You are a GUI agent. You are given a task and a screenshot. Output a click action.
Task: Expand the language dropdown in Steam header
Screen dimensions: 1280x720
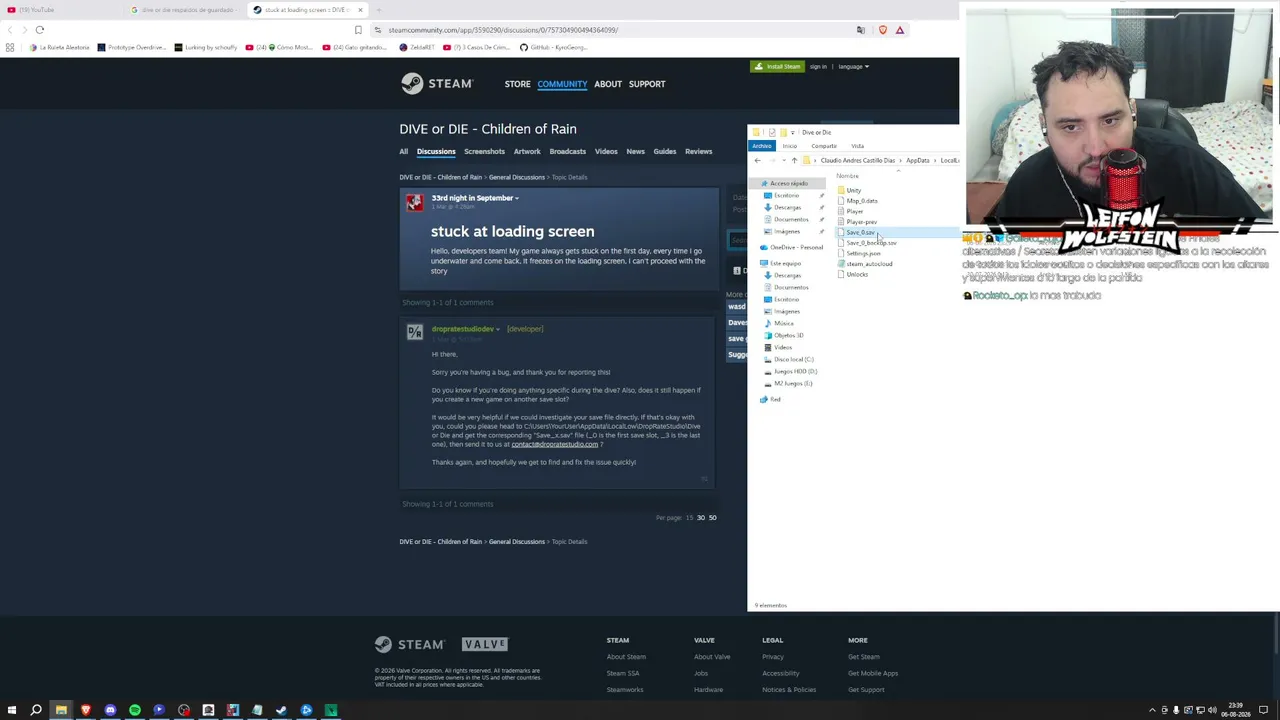[x=854, y=66]
